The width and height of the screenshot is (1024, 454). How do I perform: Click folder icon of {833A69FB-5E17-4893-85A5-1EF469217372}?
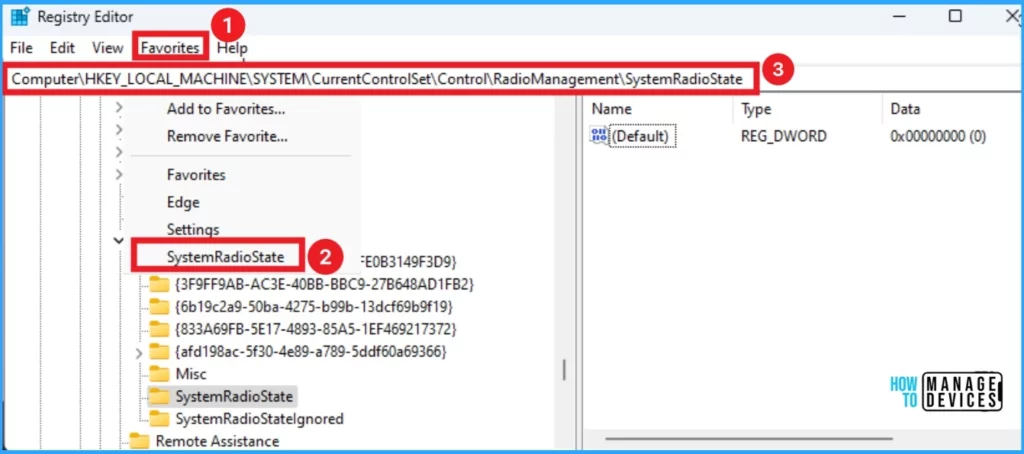click(x=159, y=329)
